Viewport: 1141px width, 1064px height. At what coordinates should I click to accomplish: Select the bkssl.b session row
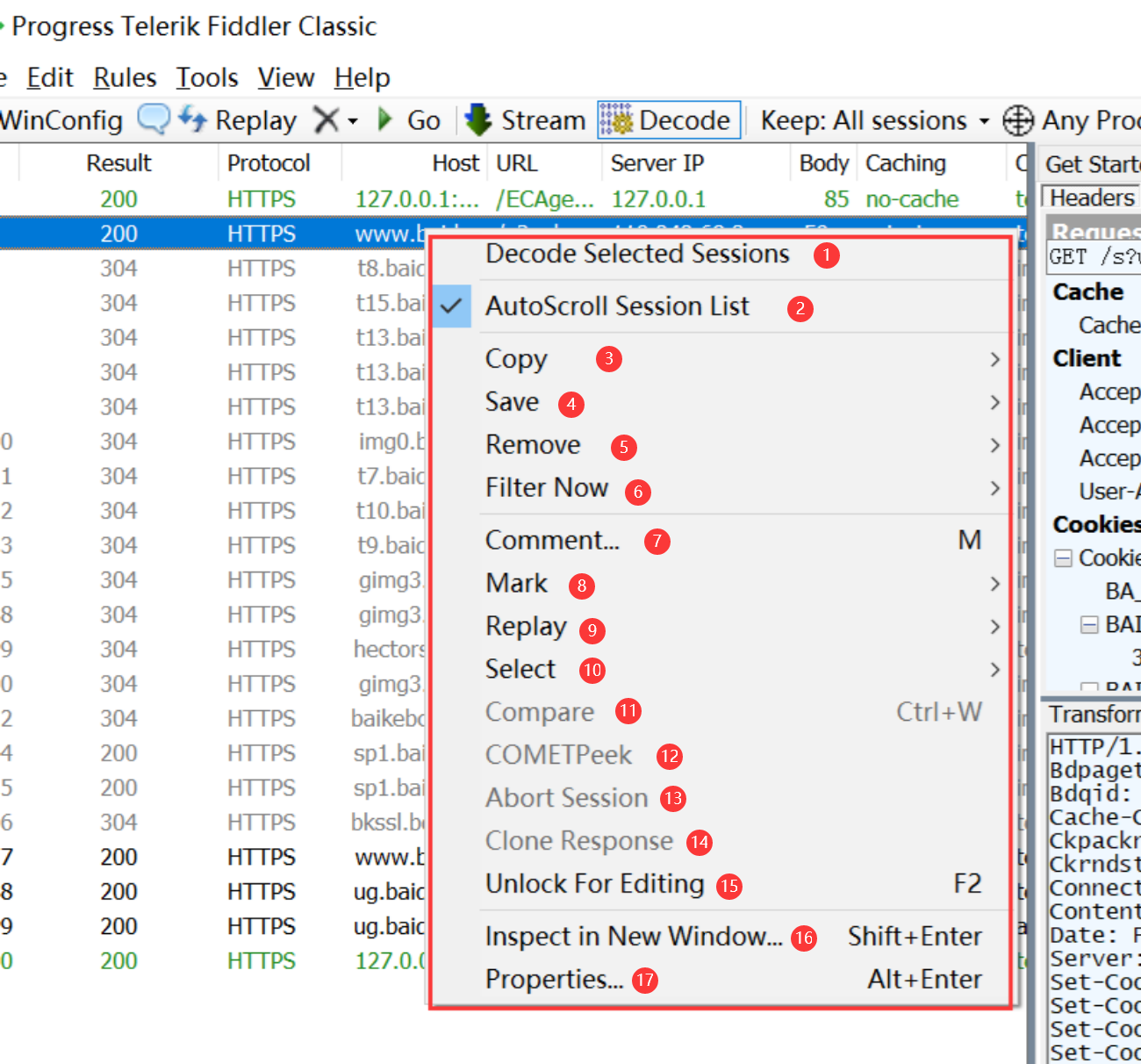click(213, 823)
